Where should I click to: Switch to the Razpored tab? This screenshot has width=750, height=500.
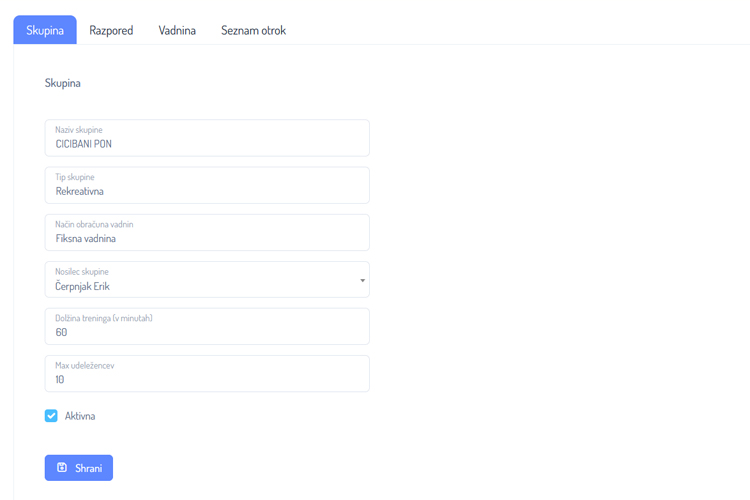tap(111, 30)
